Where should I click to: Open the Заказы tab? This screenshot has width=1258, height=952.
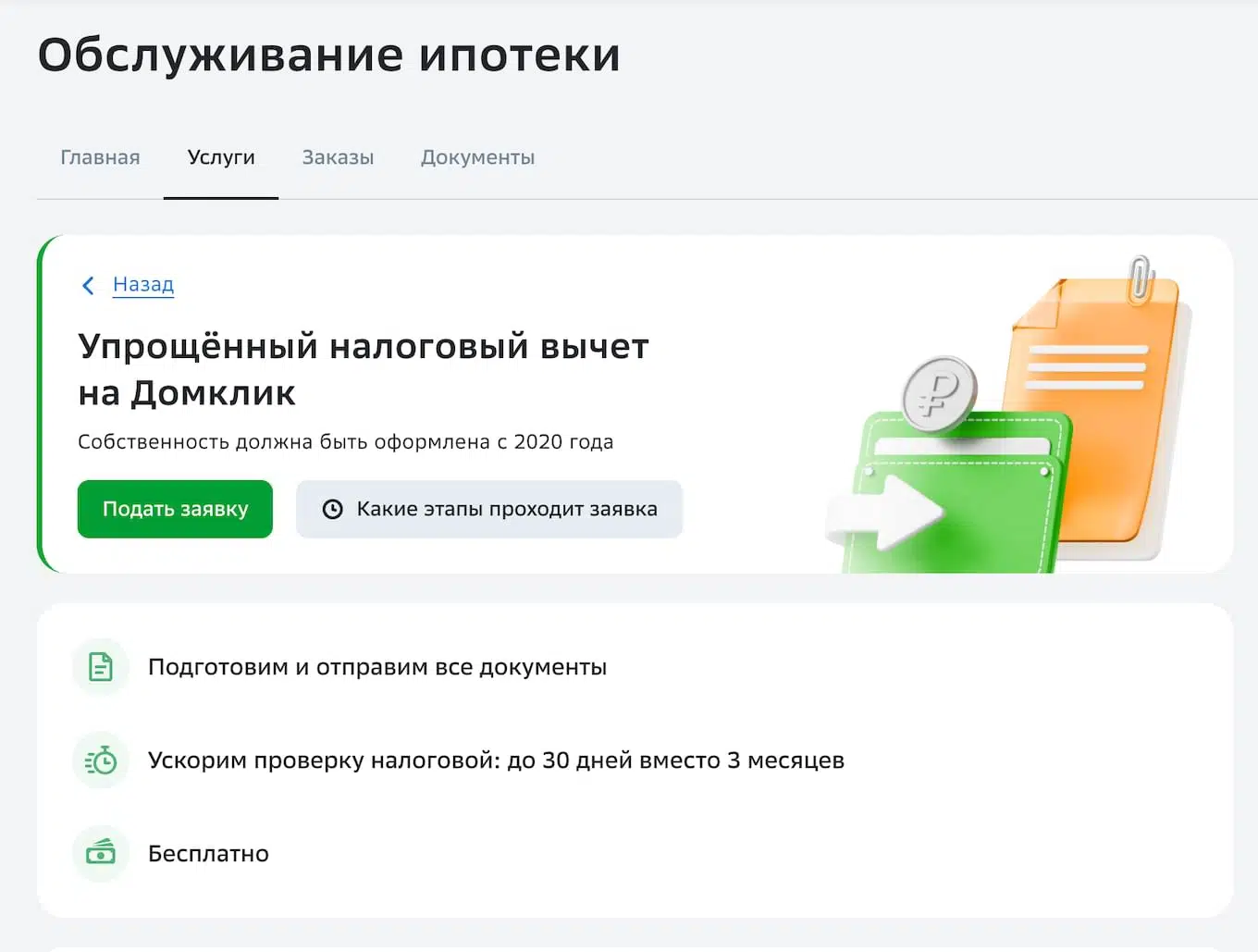(338, 157)
